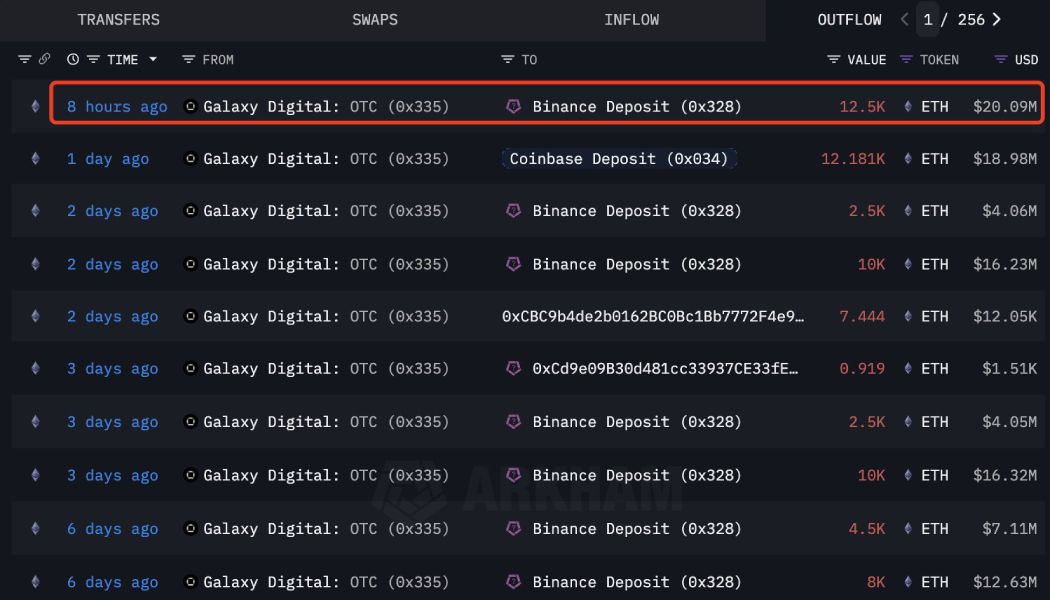This screenshot has height=600, width=1050.
Task: Switch to the TRANSFERS tab
Action: point(118,20)
